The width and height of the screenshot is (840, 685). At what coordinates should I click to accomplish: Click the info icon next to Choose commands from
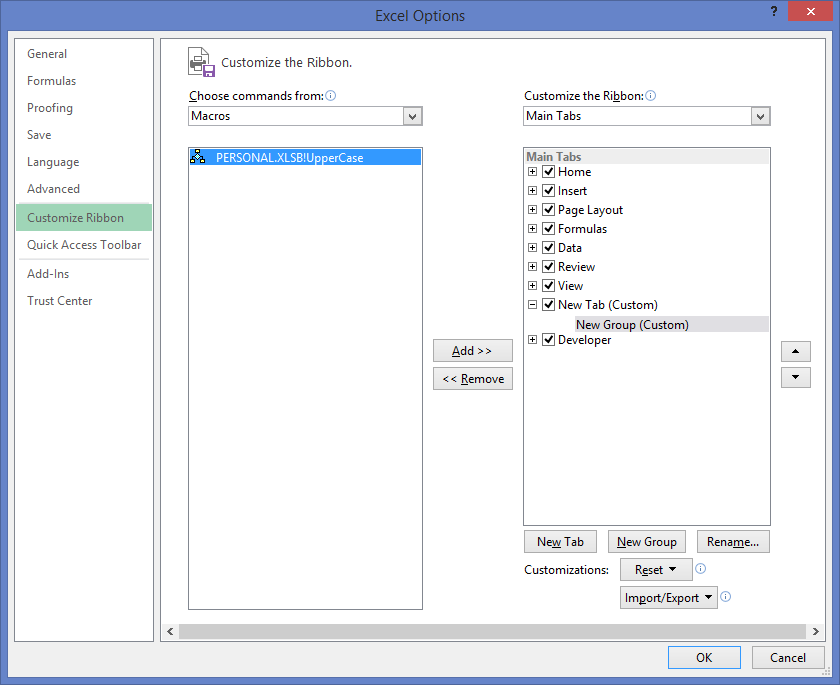click(x=331, y=95)
